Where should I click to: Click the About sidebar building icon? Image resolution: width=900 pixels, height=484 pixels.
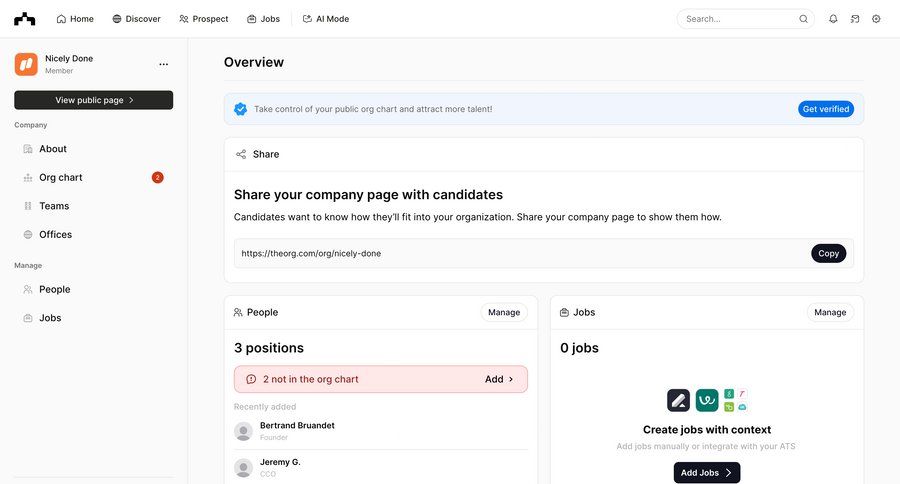tap(28, 149)
